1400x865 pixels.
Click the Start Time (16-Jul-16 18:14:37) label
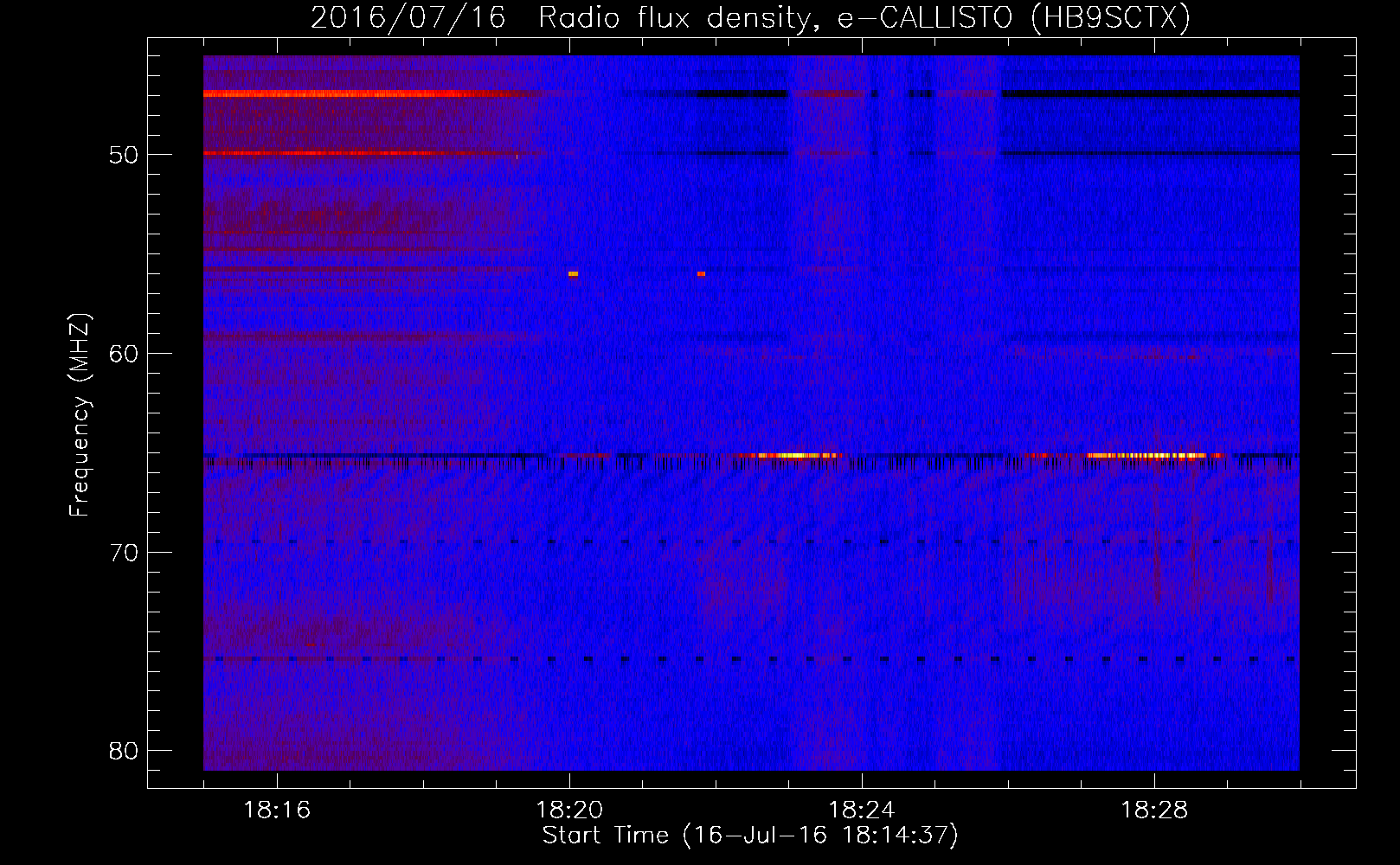(750, 836)
